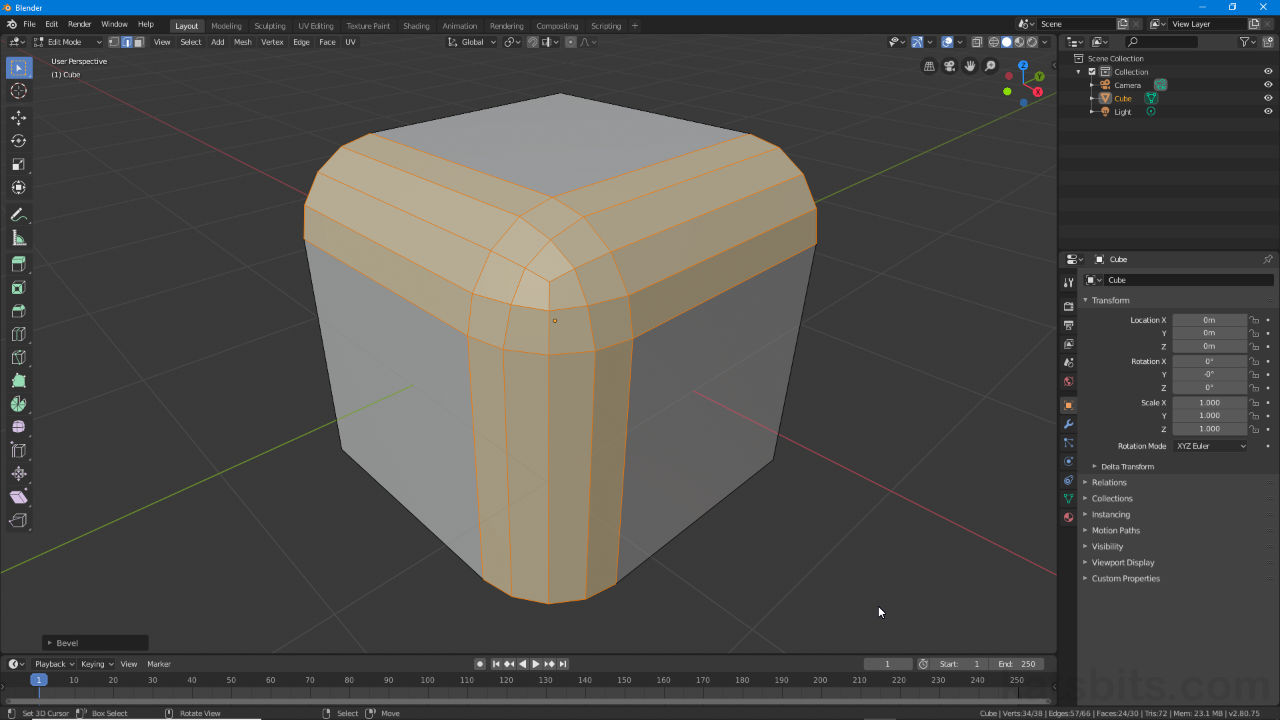This screenshot has height=720, width=1280.
Task: Enable face select mode
Action: 138,42
